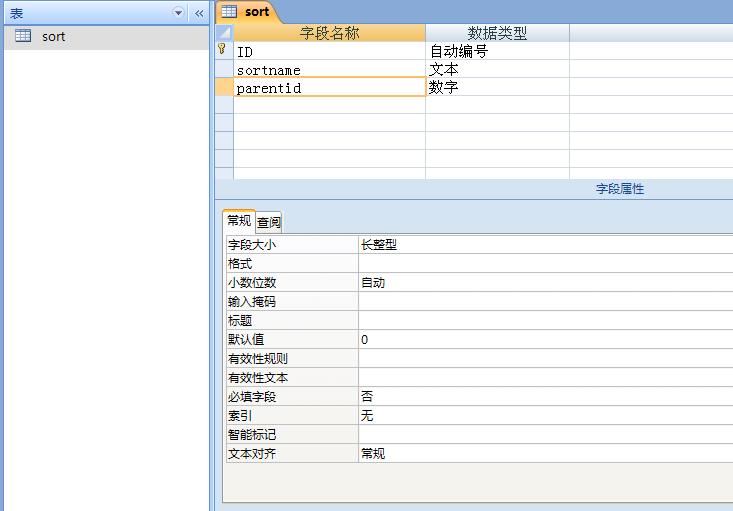This screenshot has width=733, height=511.
Task: Click the 标题 property field
Action: click(x=546, y=321)
